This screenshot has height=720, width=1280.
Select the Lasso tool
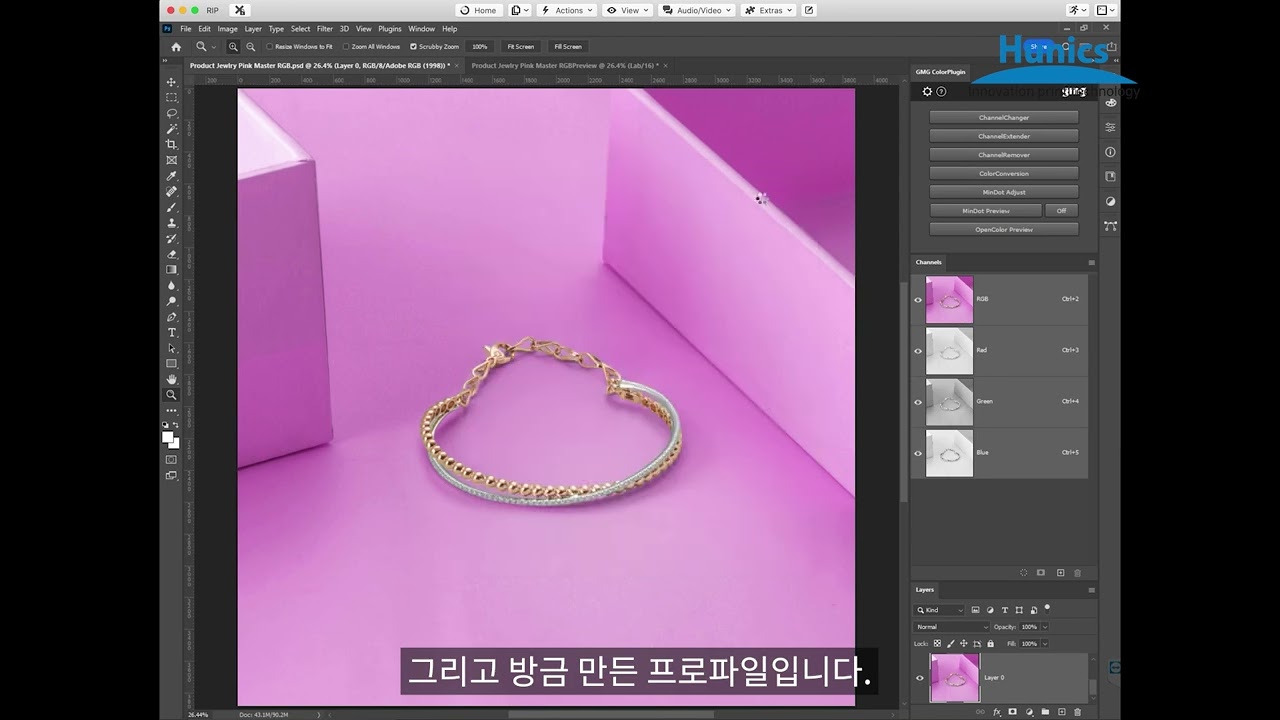171,113
